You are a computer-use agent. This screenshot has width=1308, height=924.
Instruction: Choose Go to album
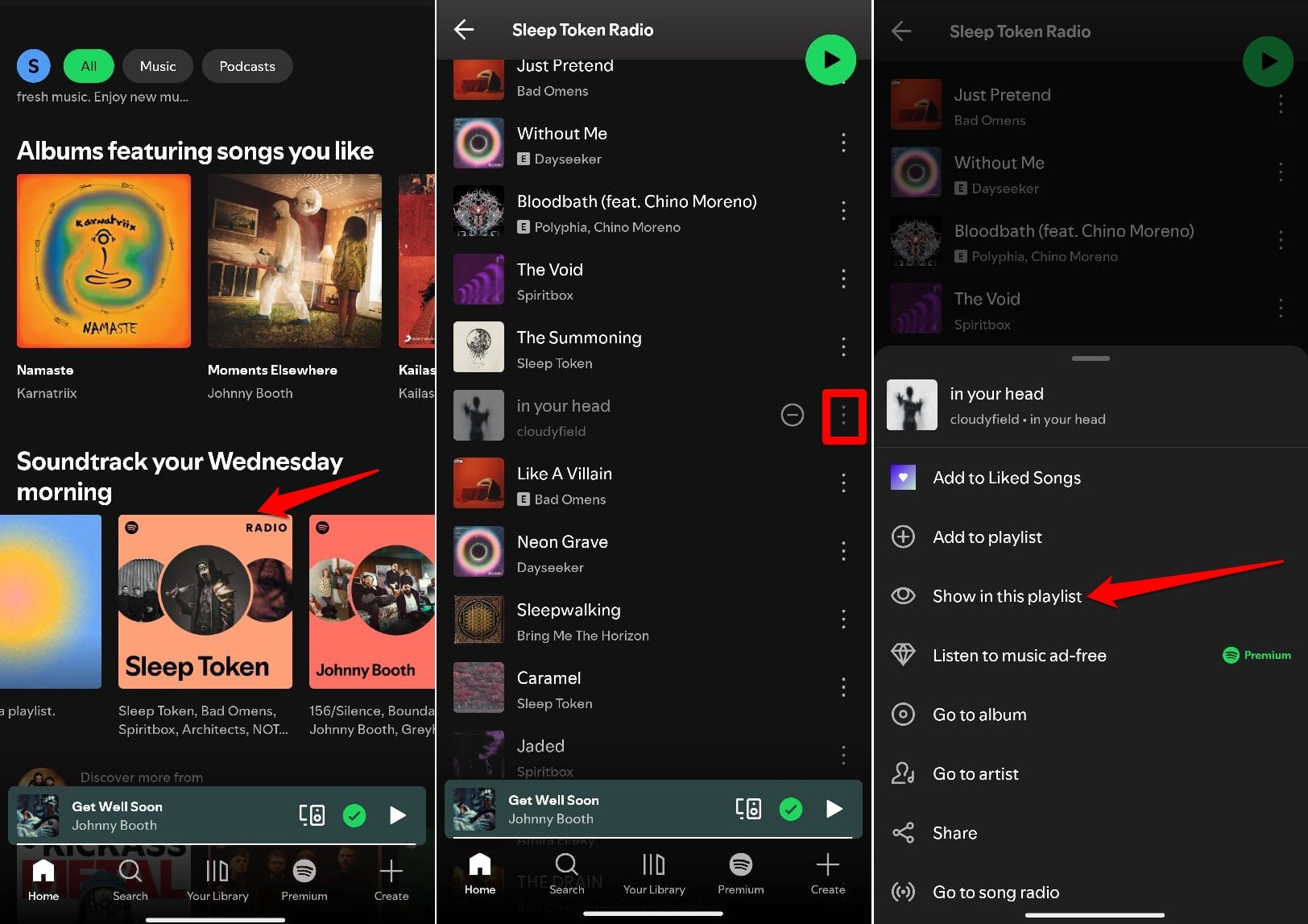point(1091,715)
